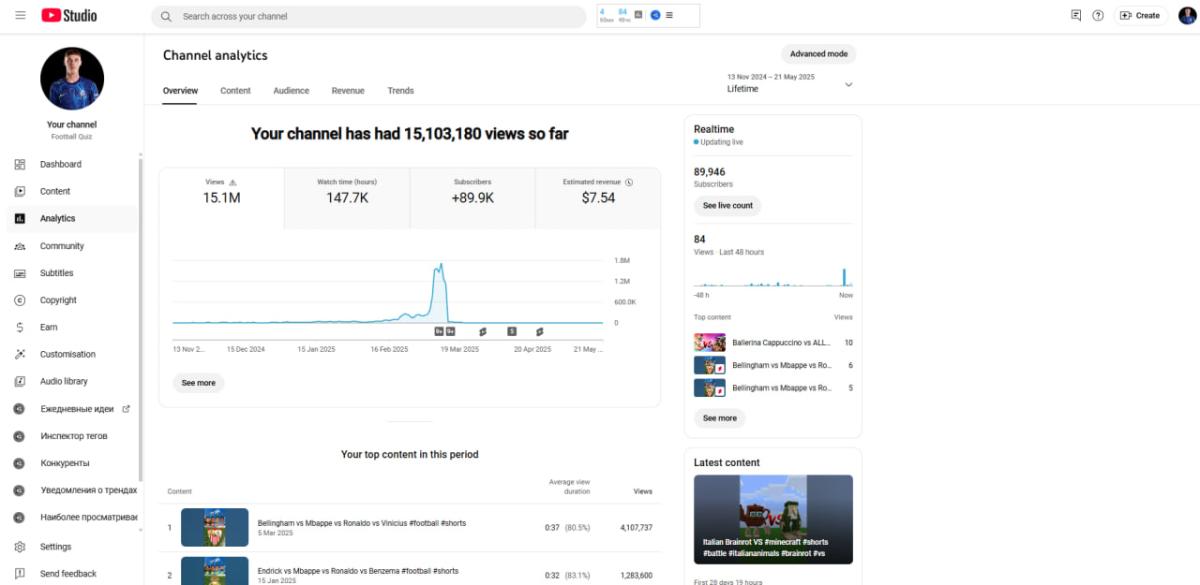Image resolution: width=1200 pixels, height=585 pixels.
Task: Click the Realtime 48-hour views bar chart
Action: coord(773,276)
